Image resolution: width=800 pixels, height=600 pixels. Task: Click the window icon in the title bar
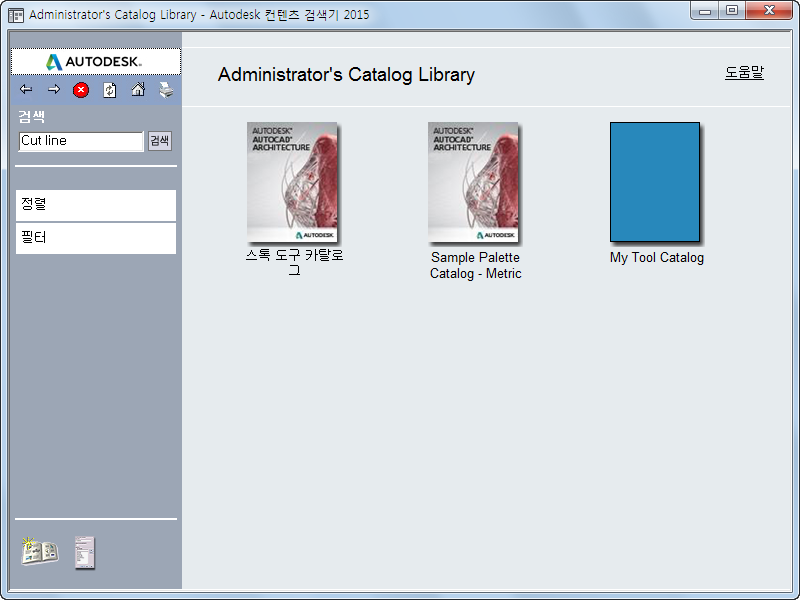tap(16, 15)
